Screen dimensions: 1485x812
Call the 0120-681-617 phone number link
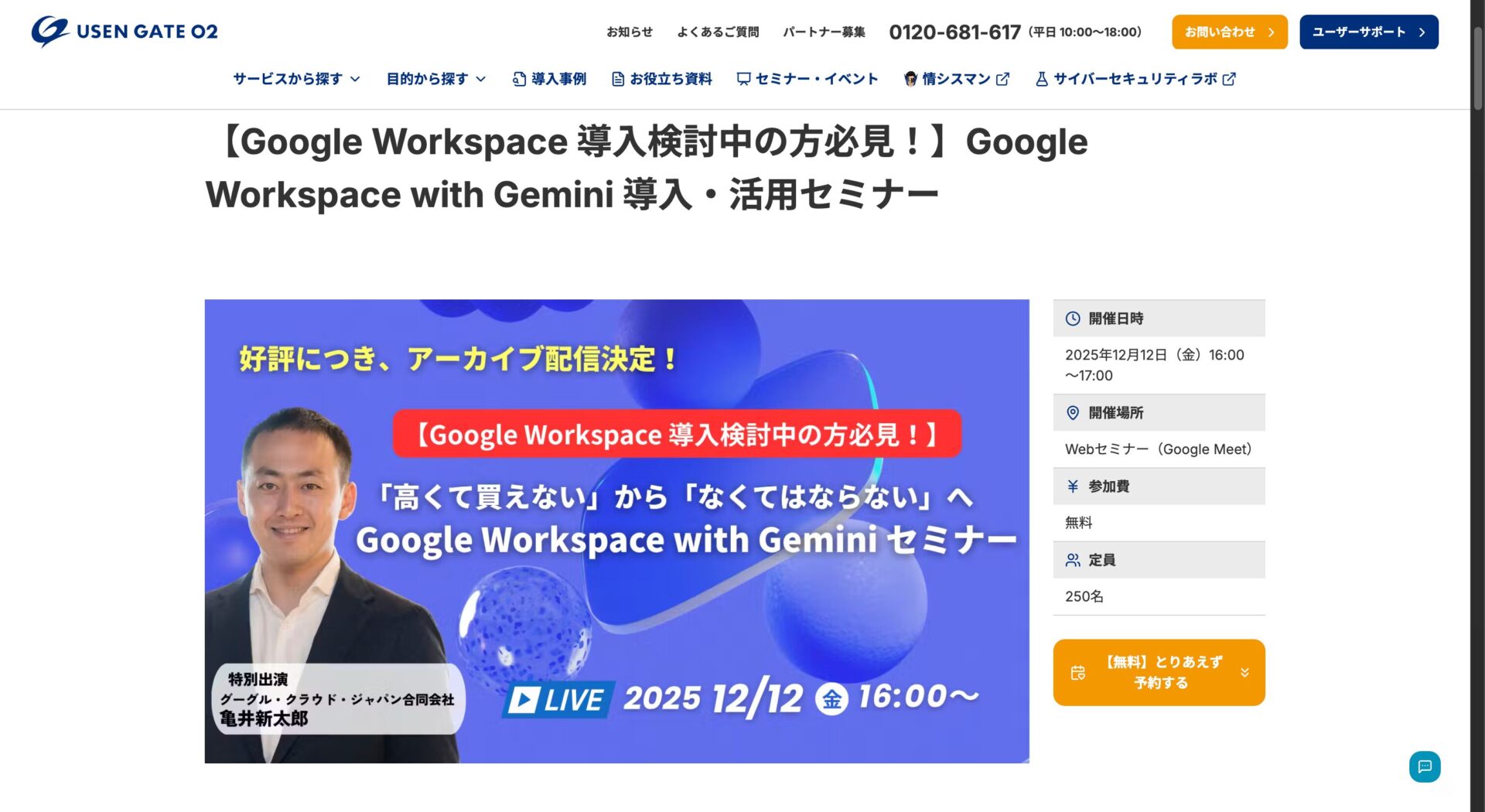956,32
